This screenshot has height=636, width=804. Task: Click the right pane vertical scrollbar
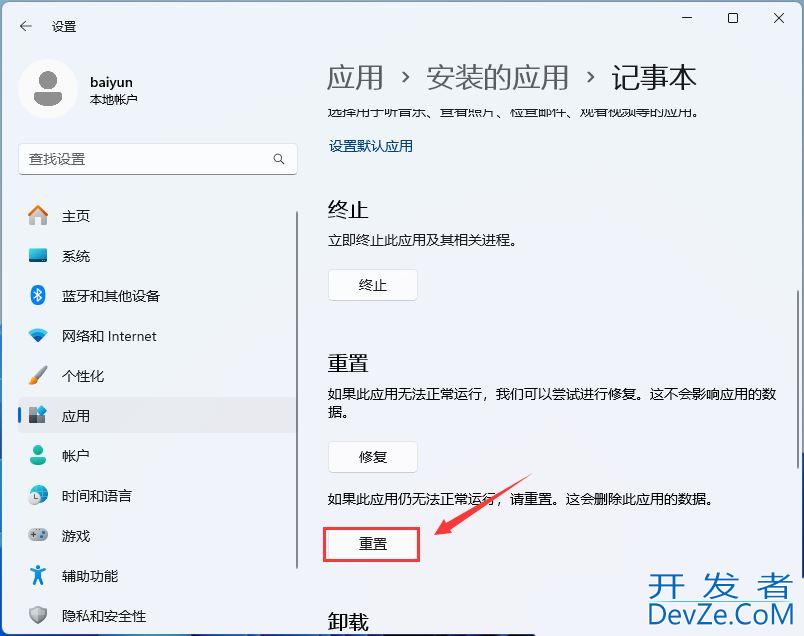click(x=798, y=379)
